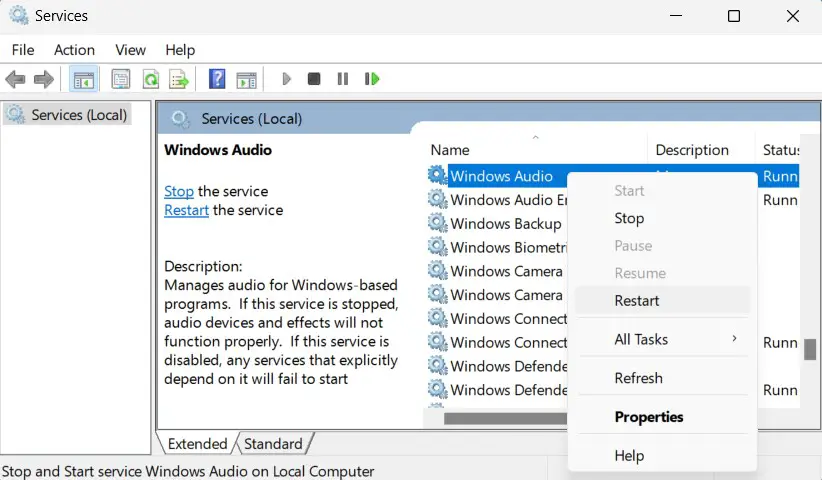This screenshot has width=822, height=480.
Task: Click the Stop the service link
Action: click(179, 191)
